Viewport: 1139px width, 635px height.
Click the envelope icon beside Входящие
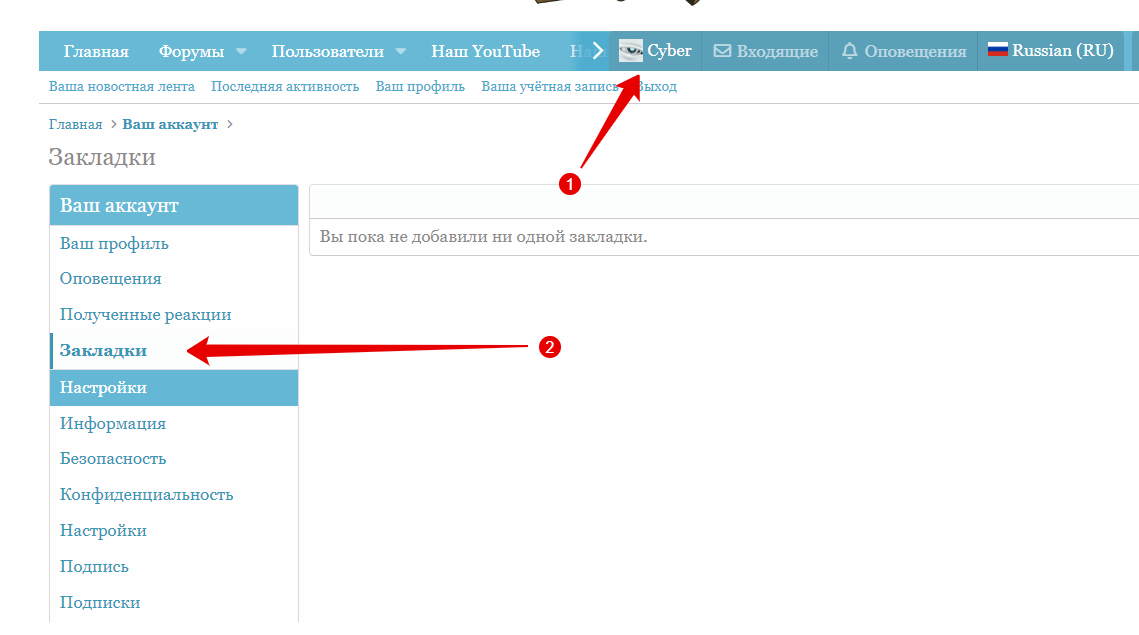pyautogui.click(x=722, y=51)
